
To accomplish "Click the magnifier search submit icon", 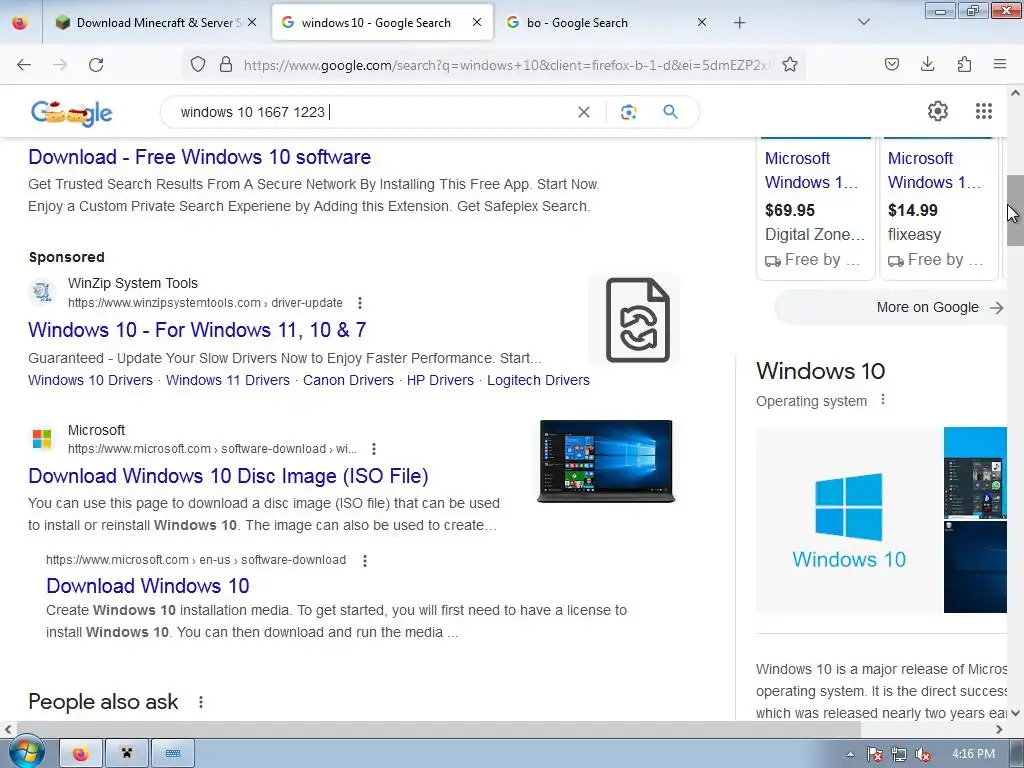I will [670, 112].
